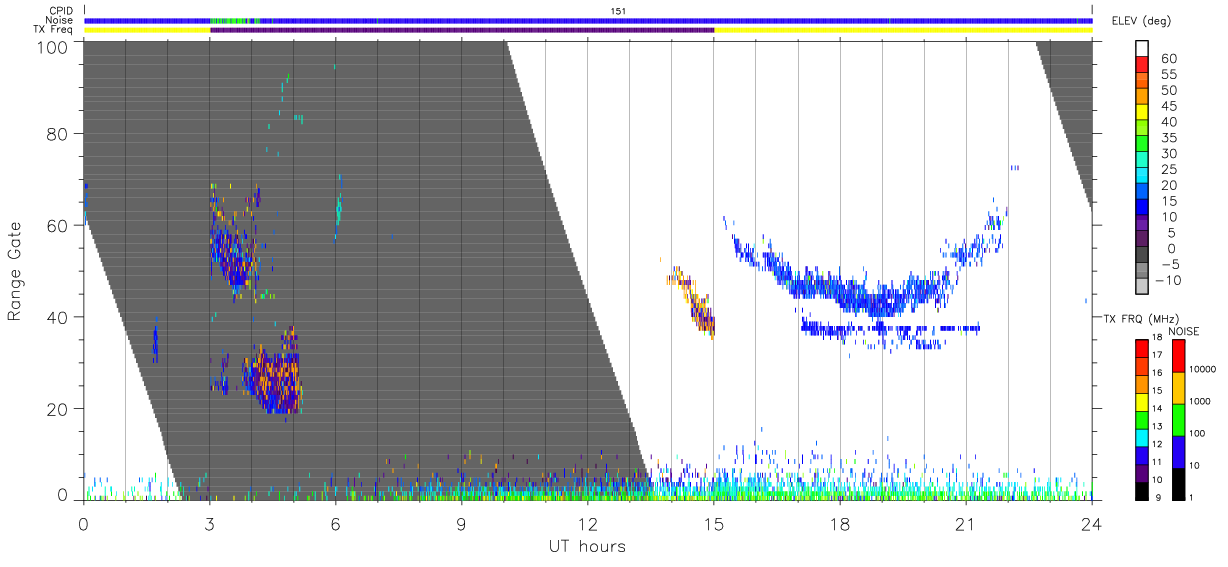Click the 35 tick on the ELEV colorbar
The image size is (1228, 567).
pos(1168,138)
